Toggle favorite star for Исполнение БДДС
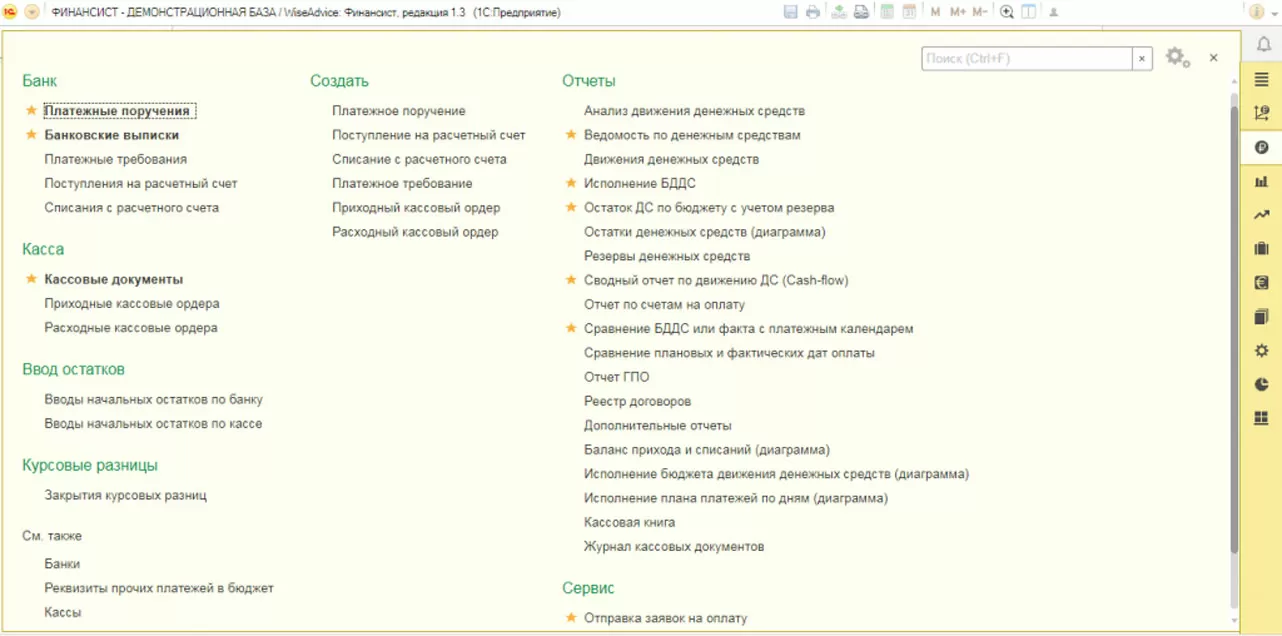 tap(571, 183)
